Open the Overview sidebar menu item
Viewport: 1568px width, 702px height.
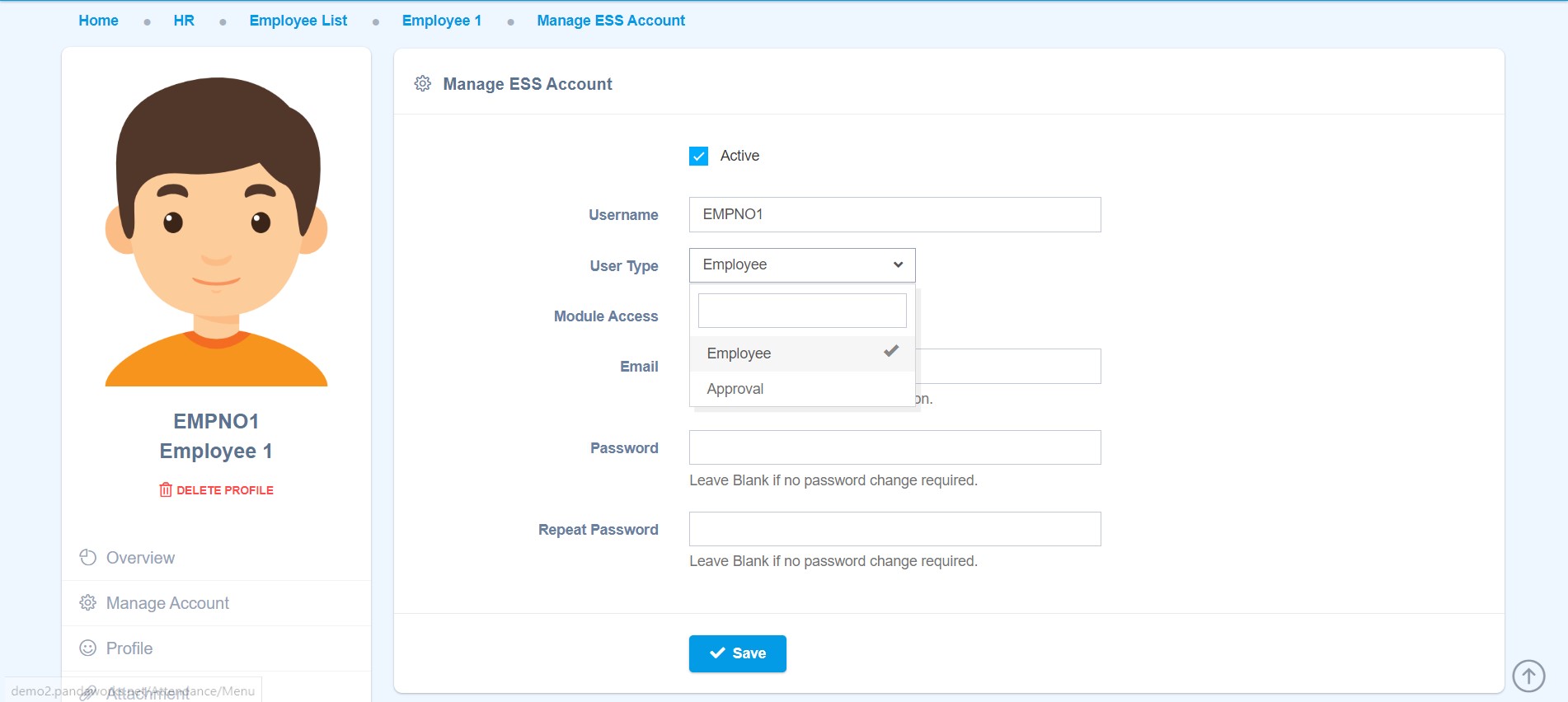point(140,558)
